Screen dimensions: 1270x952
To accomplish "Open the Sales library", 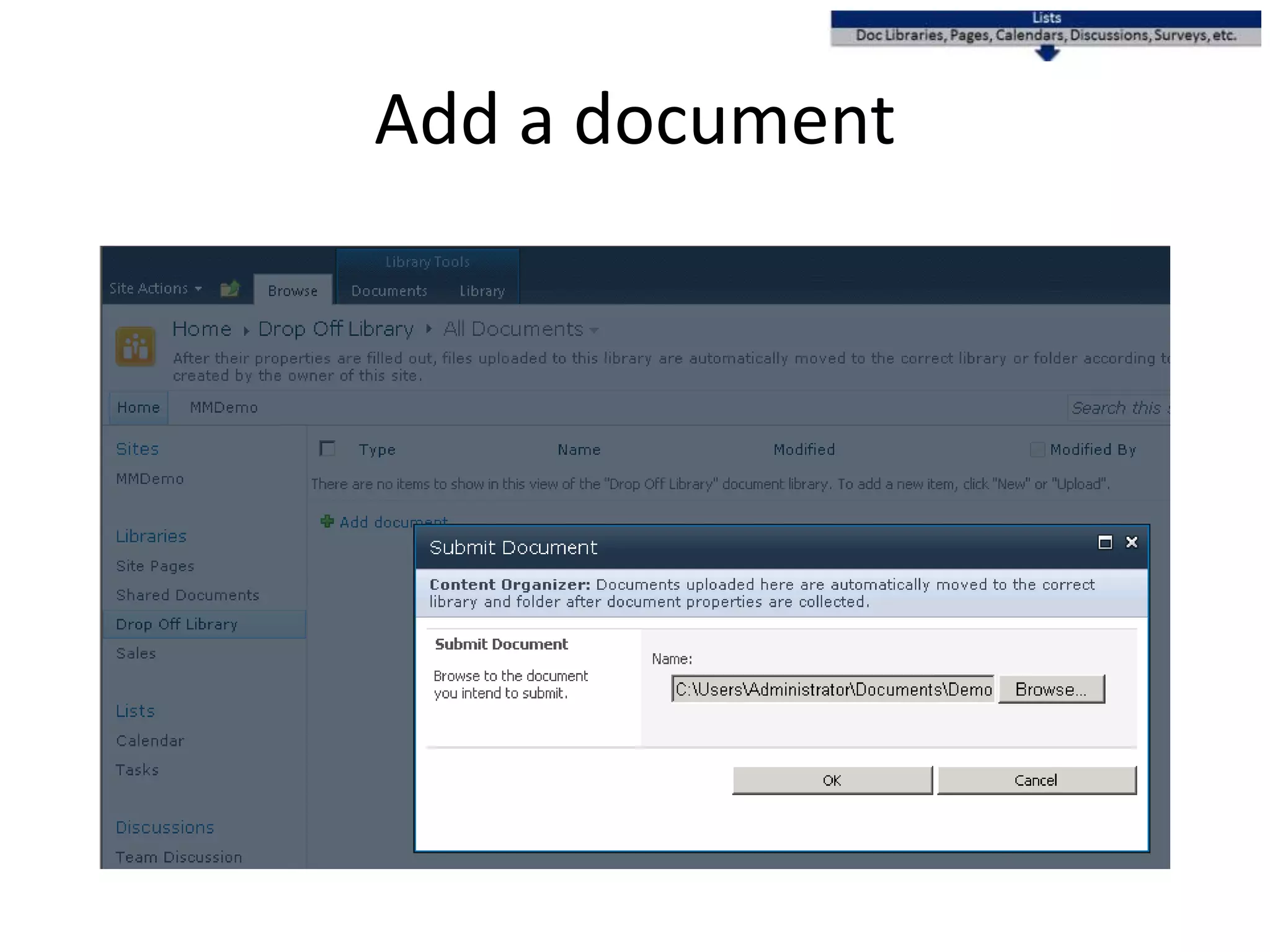I will [136, 653].
